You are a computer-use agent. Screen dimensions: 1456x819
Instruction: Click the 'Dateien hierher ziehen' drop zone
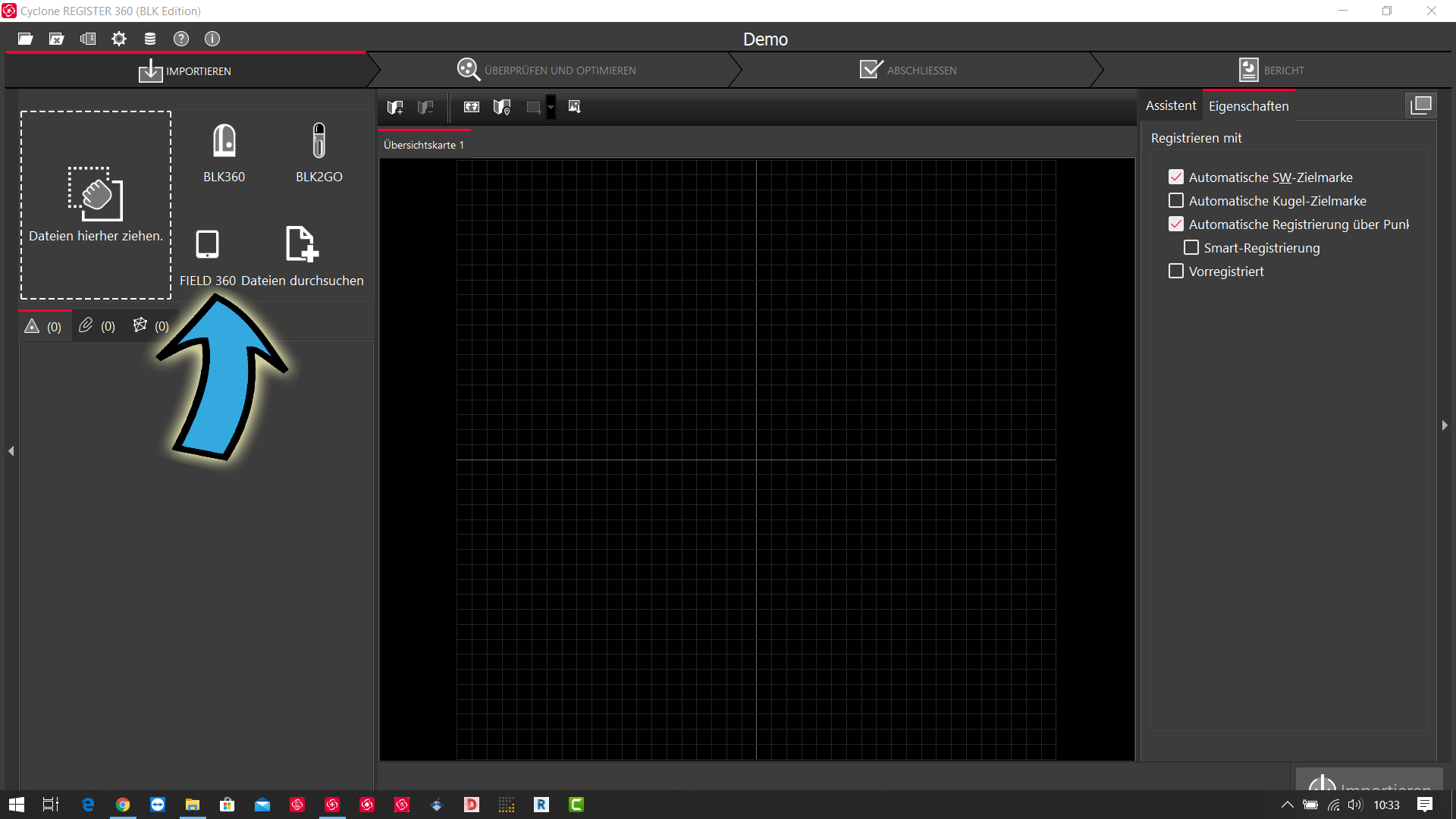[x=96, y=205]
